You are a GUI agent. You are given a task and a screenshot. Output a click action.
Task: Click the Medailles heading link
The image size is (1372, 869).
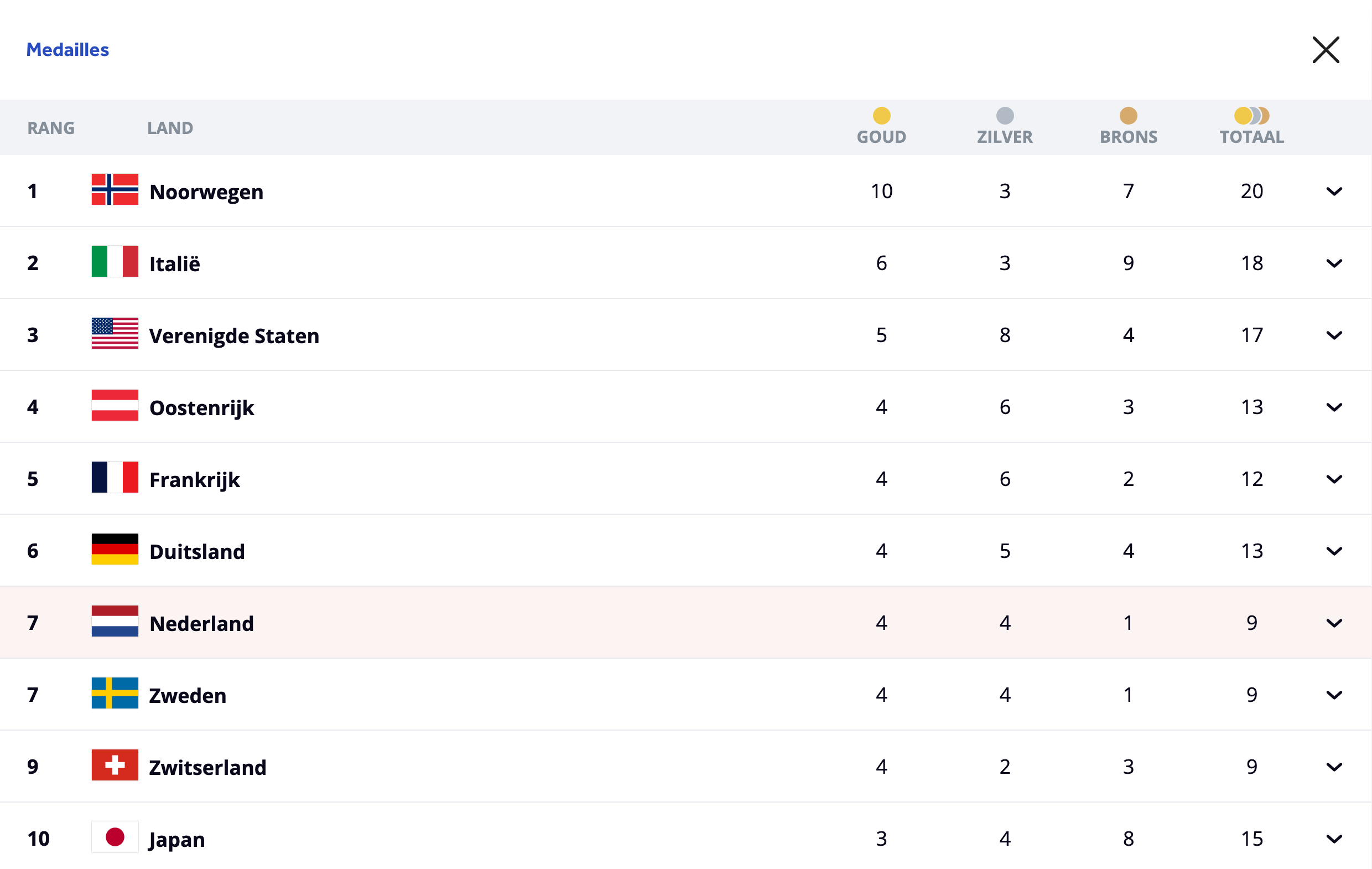click(67, 50)
